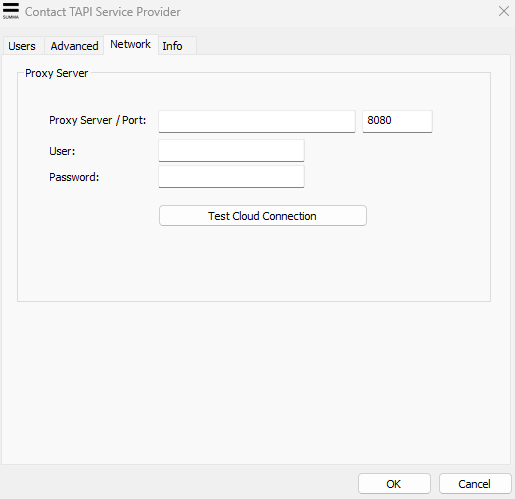Click the Proxy Server group box heading
Viewport: 515px width, 499px height.
tap(56, 73)
